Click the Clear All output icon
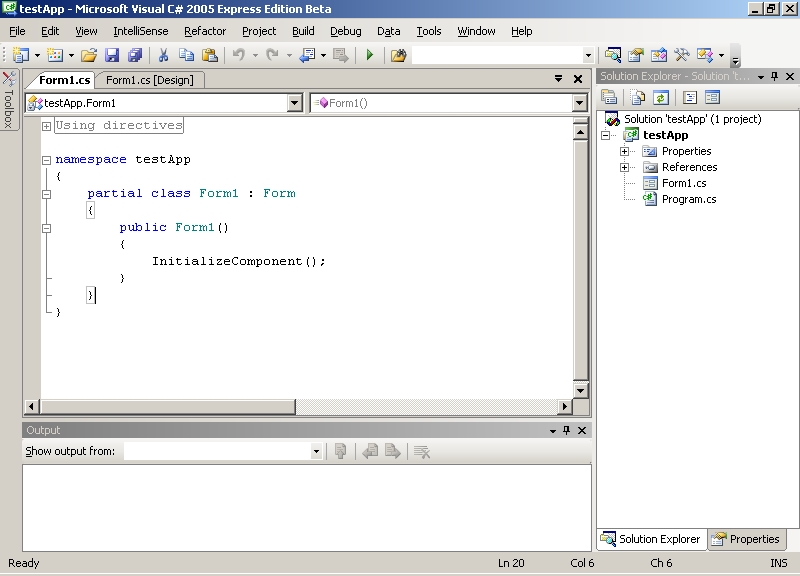Screen dimensions: 800x576 click(422, 452)
